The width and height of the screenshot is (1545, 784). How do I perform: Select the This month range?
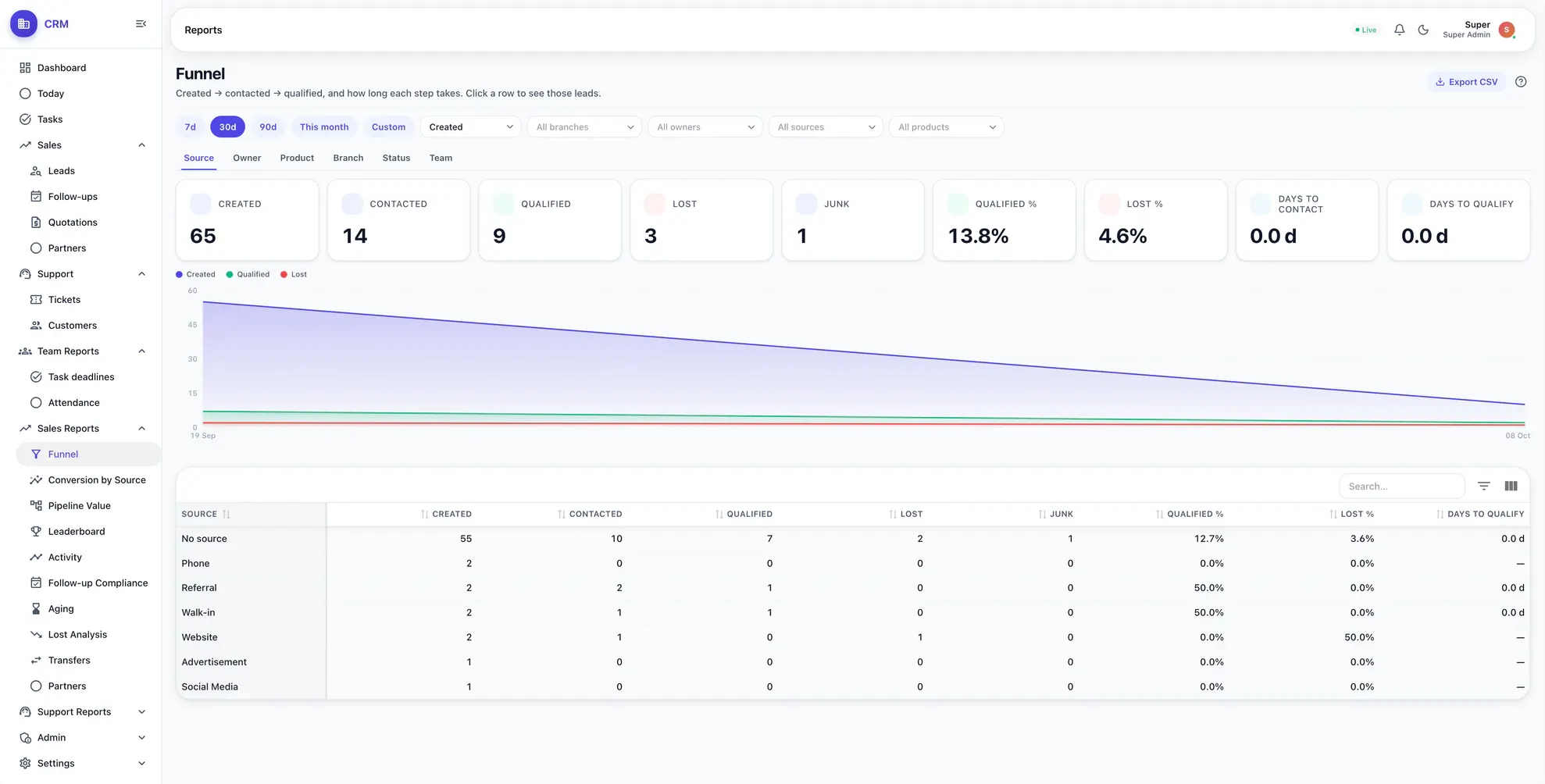(x=324, y=127)
